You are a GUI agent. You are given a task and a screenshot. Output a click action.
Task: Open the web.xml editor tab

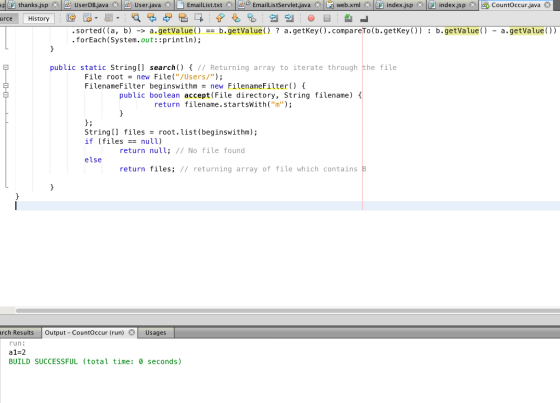(348, 5)
